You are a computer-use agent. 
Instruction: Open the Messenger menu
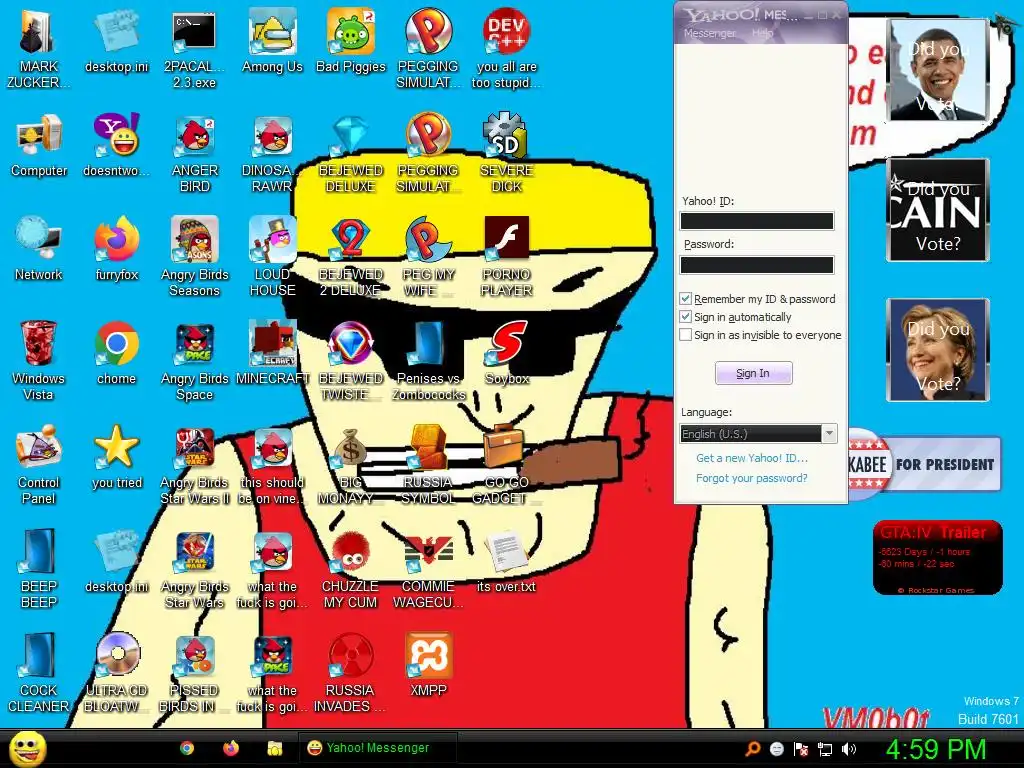click(709, 33)
